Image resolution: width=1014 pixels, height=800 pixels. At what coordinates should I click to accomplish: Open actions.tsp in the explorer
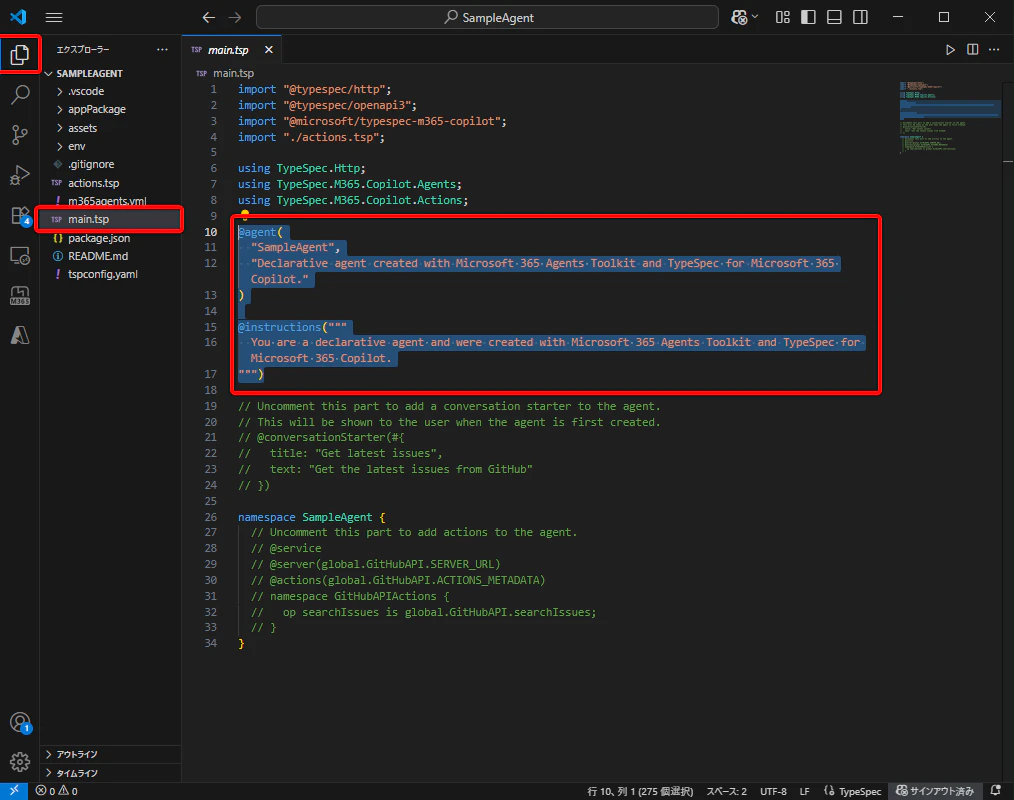pyautogui.click(x=111, y=183)
